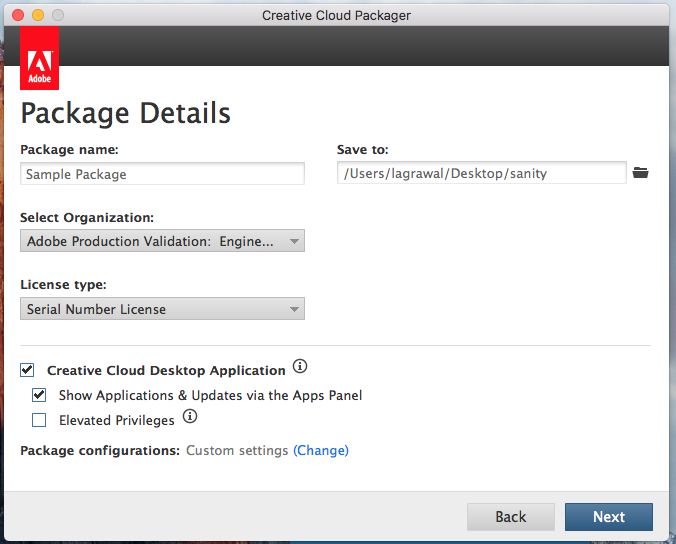Uncheck Creative Cloud Desktop Application checkbox
This screenshot has height=544, width=676.
pyautogui.click(x=27, y=370)
